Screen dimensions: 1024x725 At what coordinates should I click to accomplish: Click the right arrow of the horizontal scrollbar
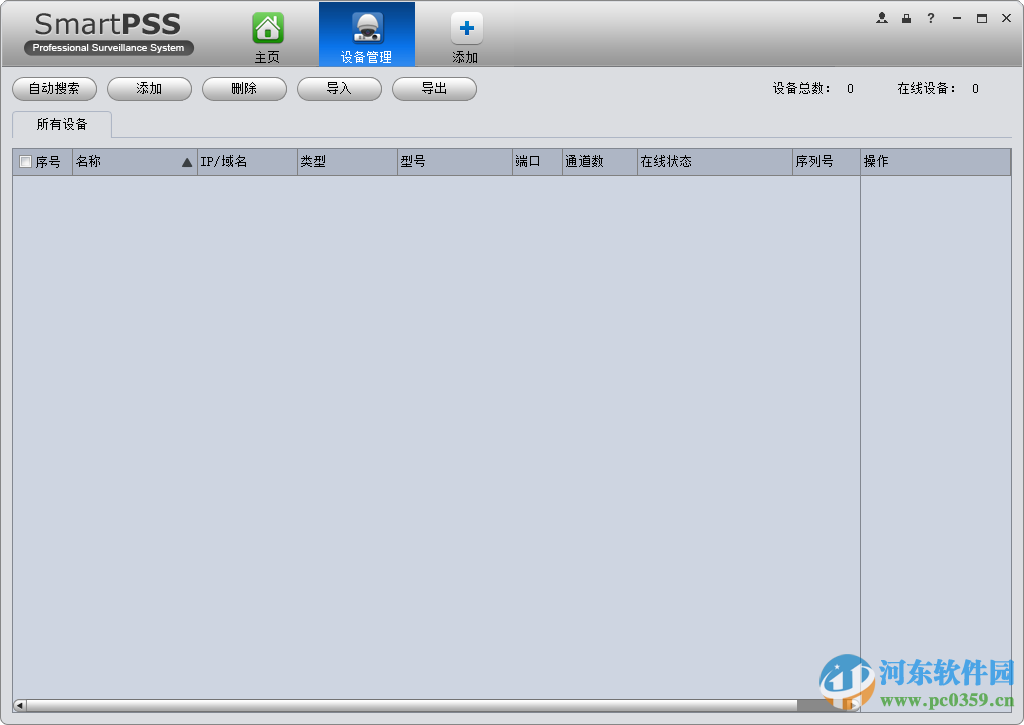point(856,704)
